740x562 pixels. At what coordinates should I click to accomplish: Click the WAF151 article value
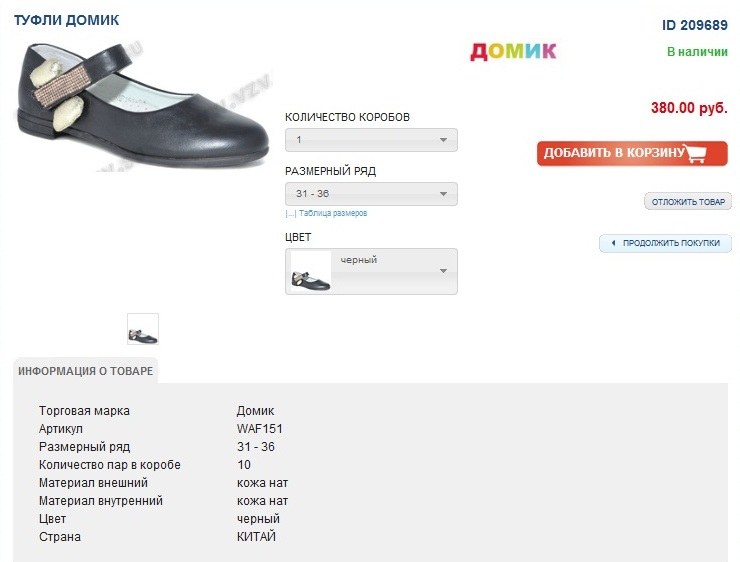coord(260,429)
